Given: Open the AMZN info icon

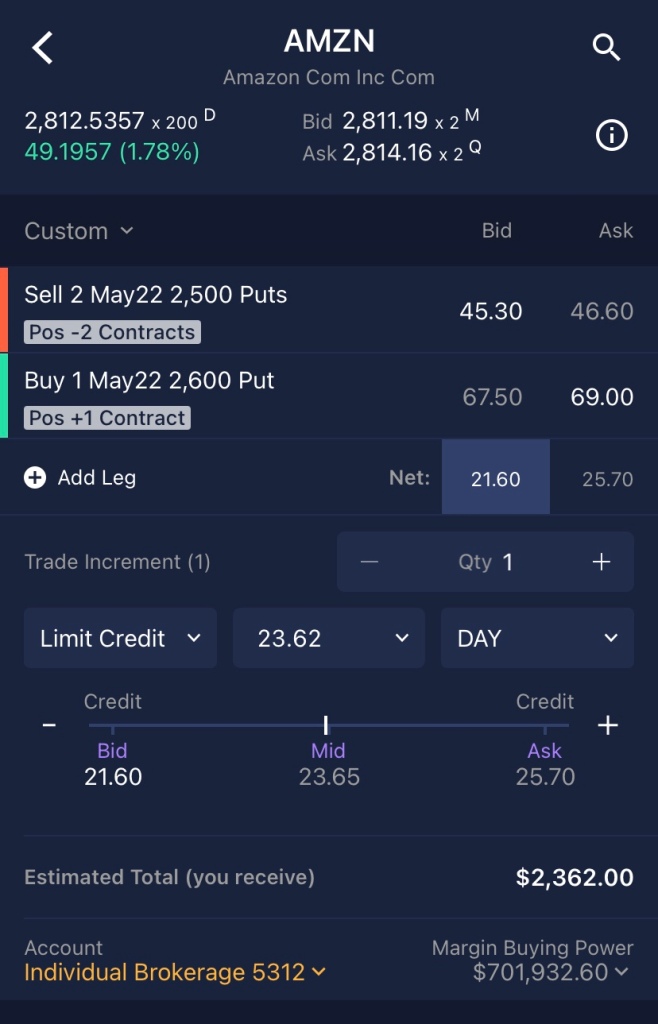Looking at the screenshot, I should pyautogui.click(x=611, y=136).
